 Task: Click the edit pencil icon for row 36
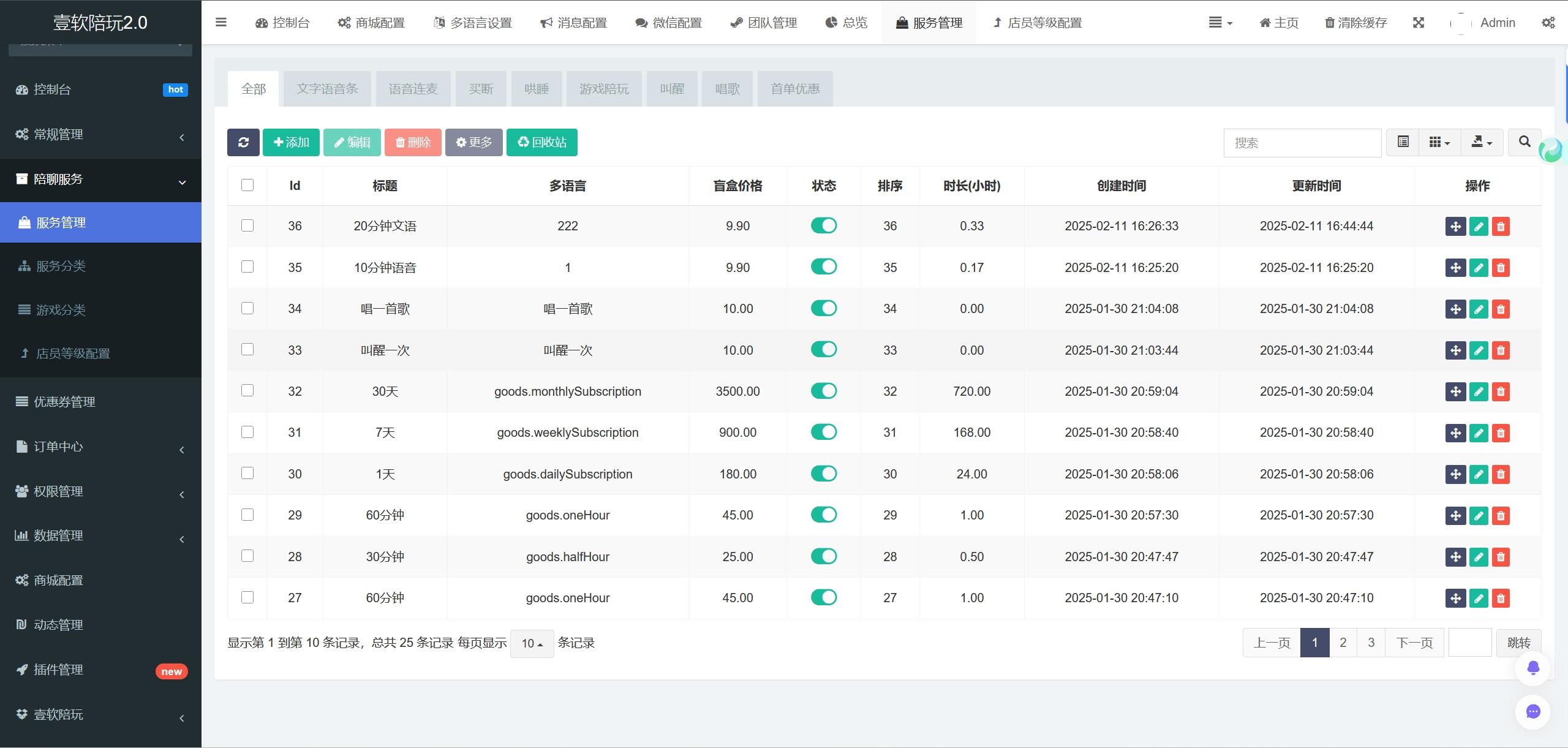pos(1478,226)
